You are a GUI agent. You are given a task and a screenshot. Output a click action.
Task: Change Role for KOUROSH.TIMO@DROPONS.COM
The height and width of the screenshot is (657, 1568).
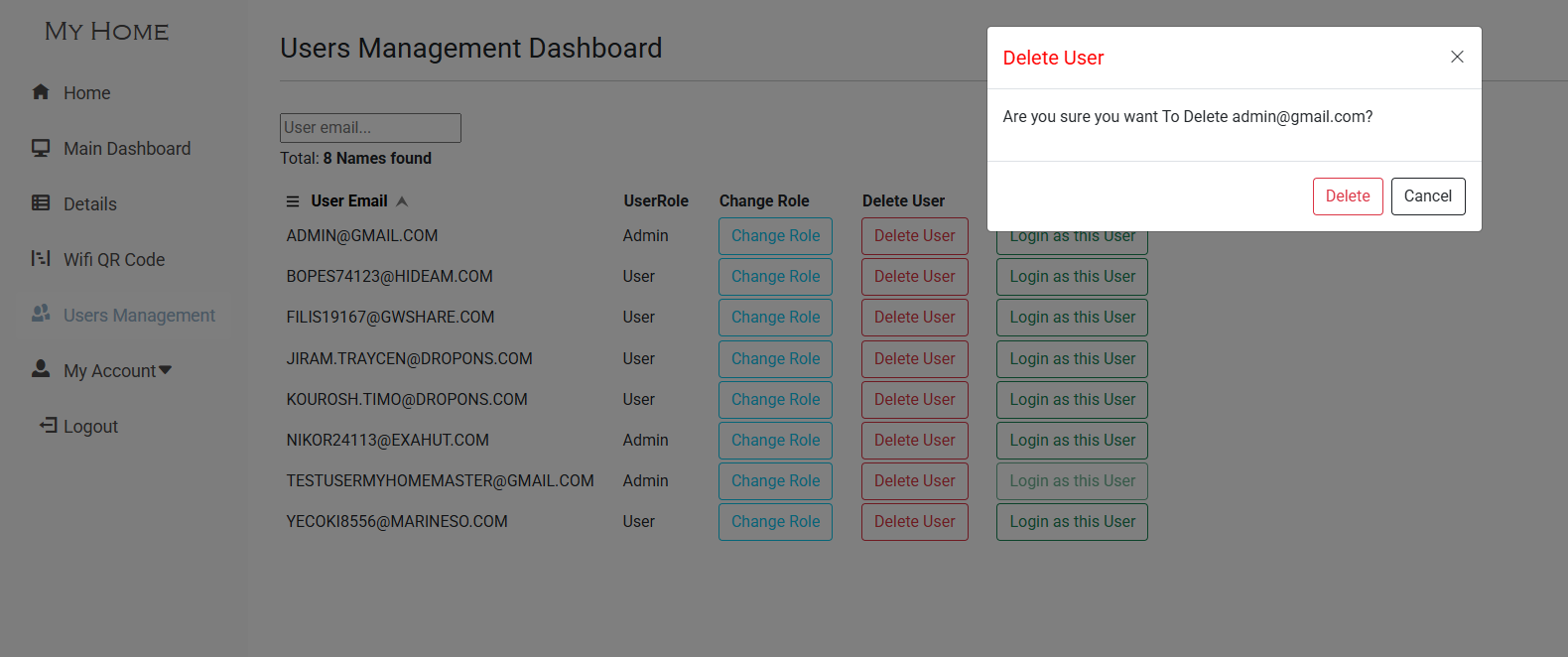(x=775, y=400)
